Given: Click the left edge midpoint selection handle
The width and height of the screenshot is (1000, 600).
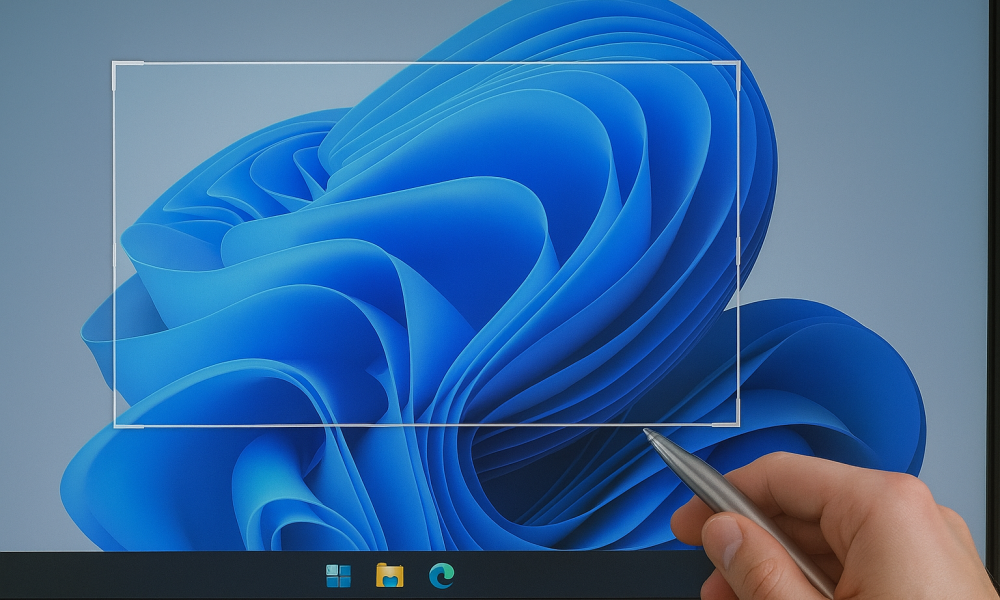Looking at the screenshot, I should 114,245.
